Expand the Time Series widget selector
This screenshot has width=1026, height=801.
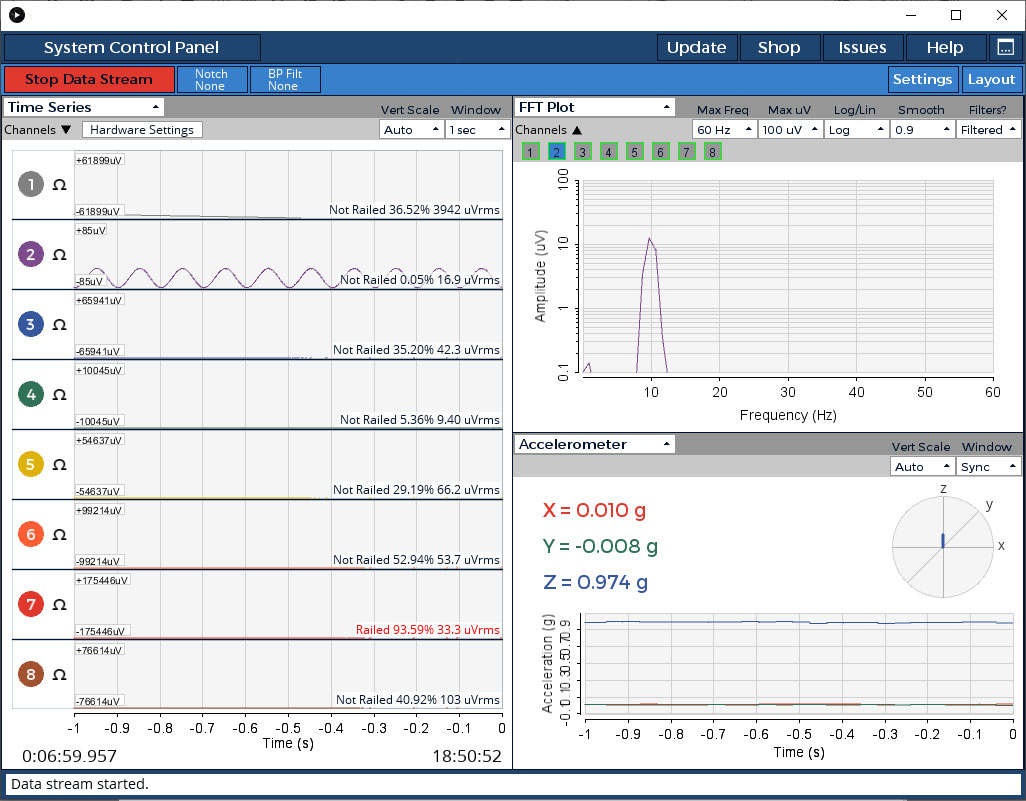(84, 107)
